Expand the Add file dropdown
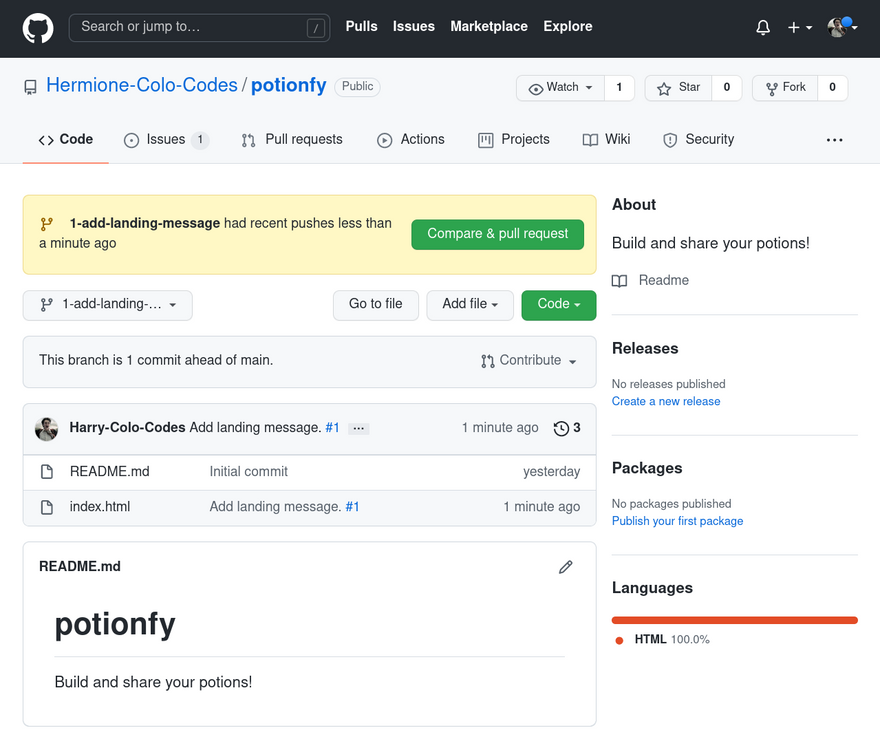Viewport: 880px width, 739px height. (470, 305)
